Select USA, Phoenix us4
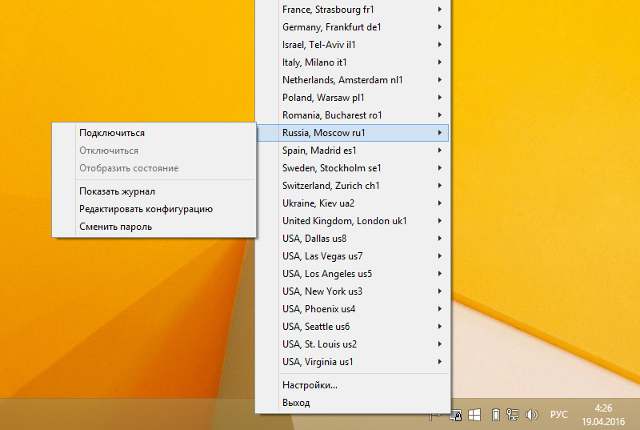Image resolution: width=640 pixels, height=430 pixels. pyautogui.click(x=353, y=309)
